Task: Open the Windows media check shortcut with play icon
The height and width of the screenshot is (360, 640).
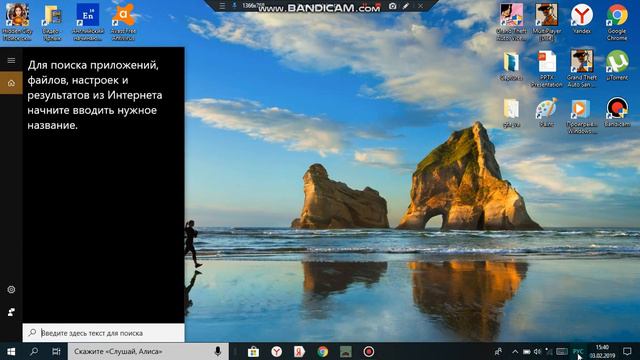Action: coord(582,116)
